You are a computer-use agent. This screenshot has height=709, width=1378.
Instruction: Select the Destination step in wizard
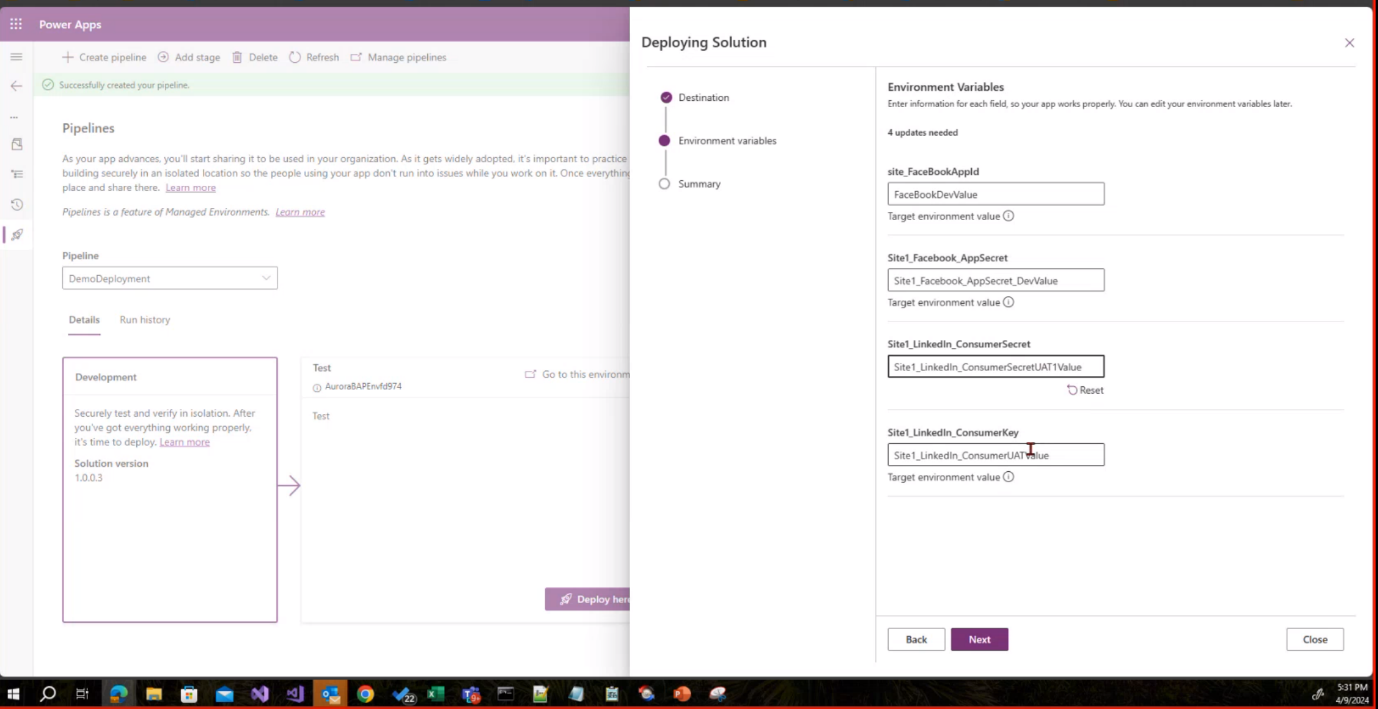pyautogui.click(x=695, y=98)
